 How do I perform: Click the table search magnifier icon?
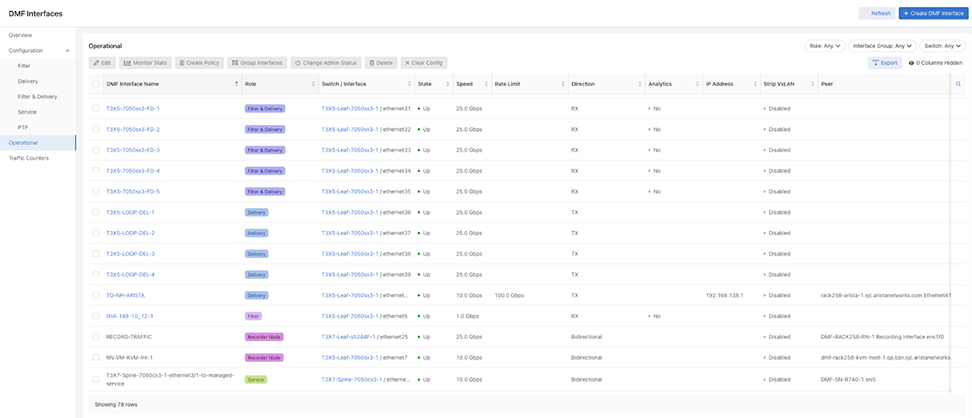pos(957,84)
